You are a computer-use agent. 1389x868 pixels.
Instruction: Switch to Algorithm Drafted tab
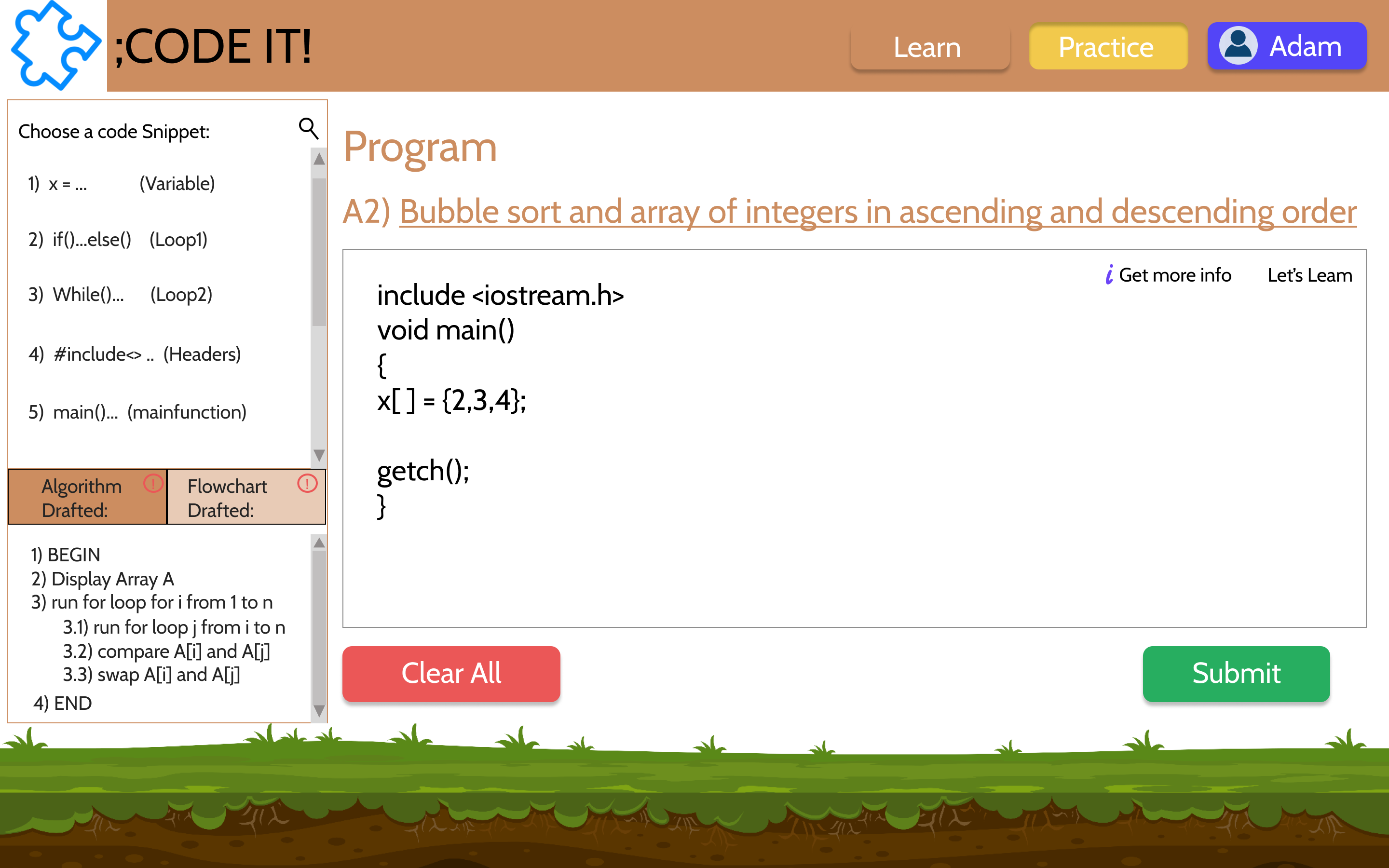(x=87, y=497)
